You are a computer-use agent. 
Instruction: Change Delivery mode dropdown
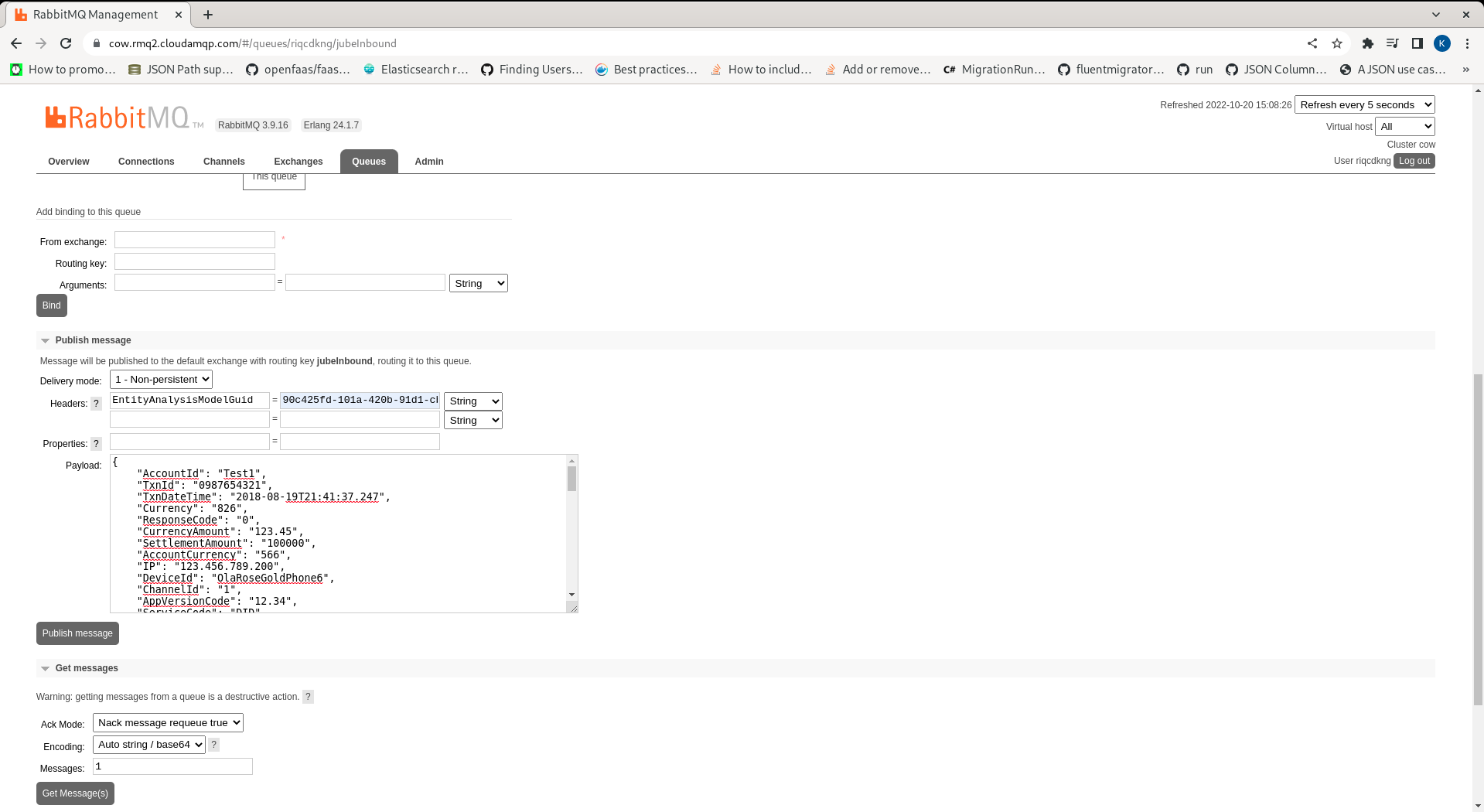click(x=161, y=379)
